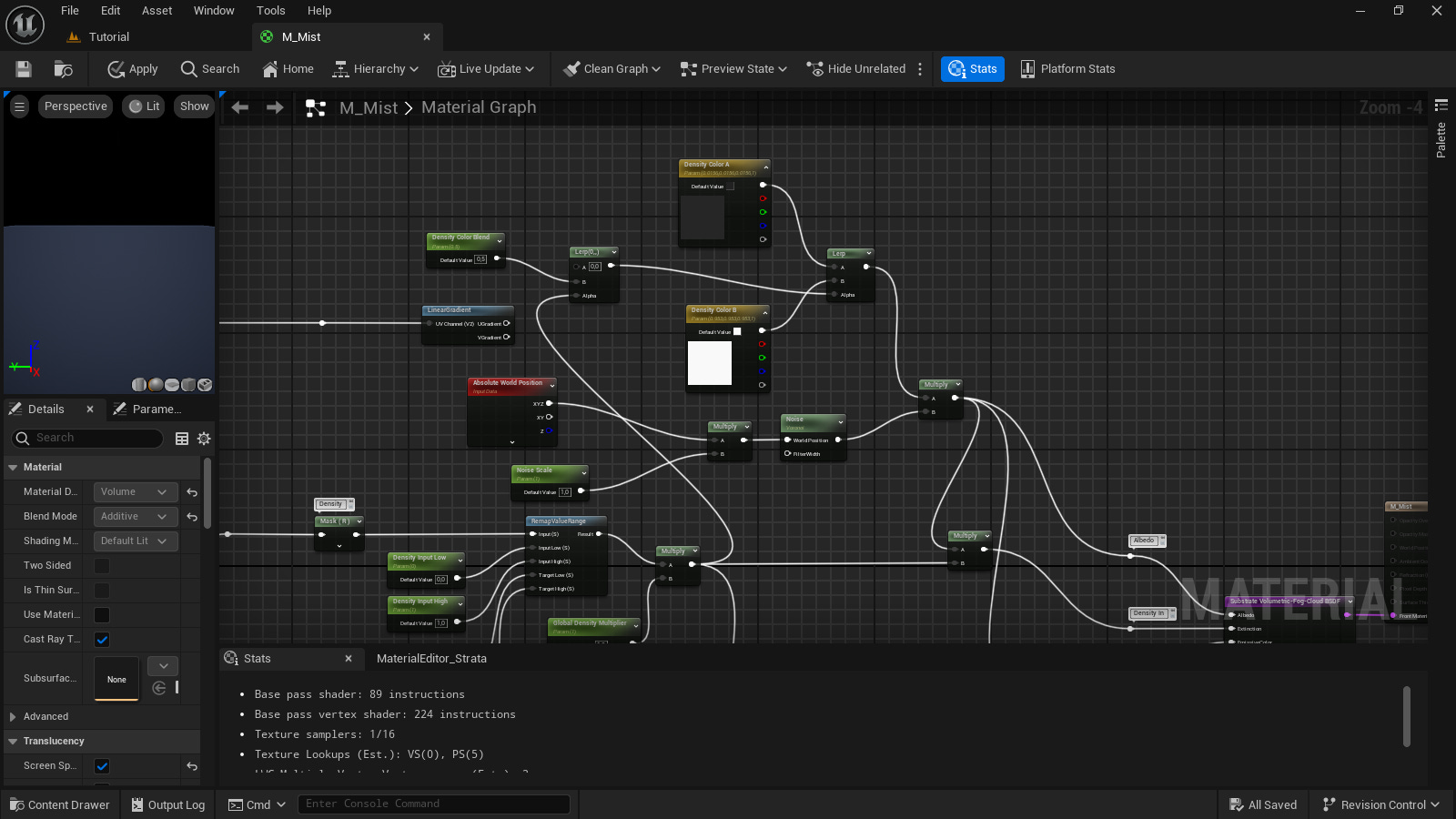Collapse the Material section
1456x819 pixels.
[13, 468]
